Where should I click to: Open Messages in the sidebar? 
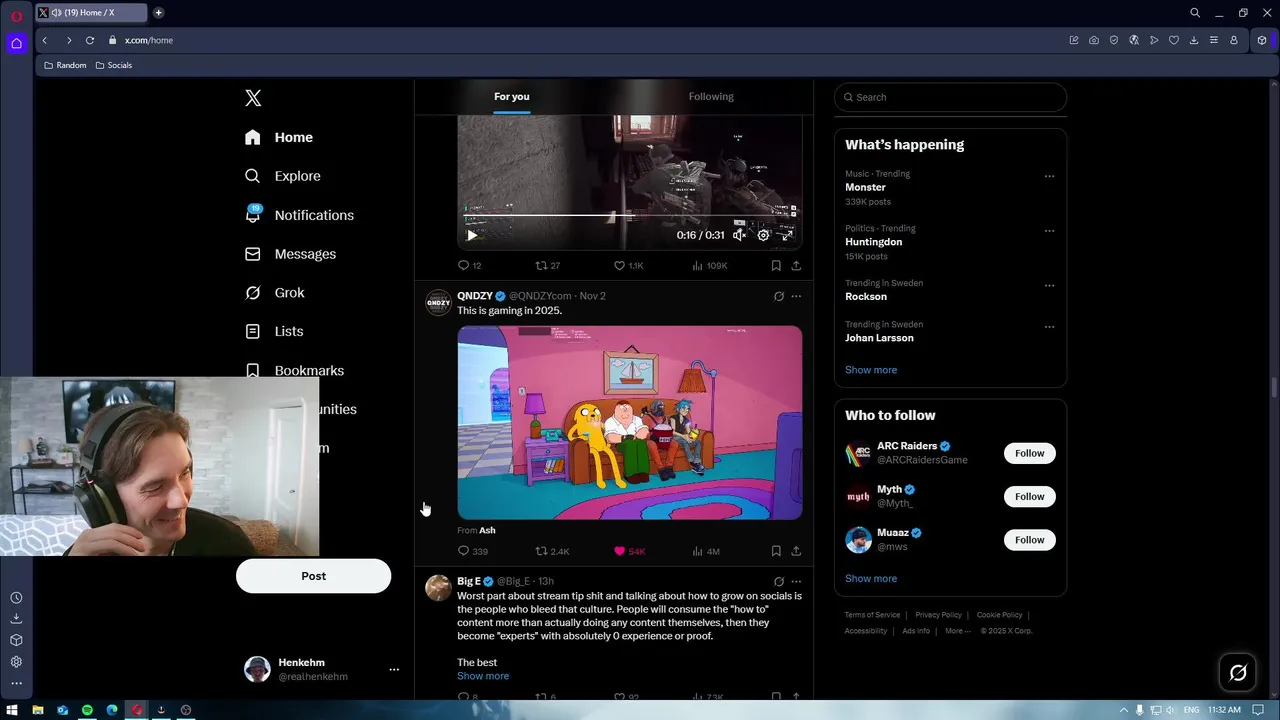pyautogui.click(x=291, y=254)
